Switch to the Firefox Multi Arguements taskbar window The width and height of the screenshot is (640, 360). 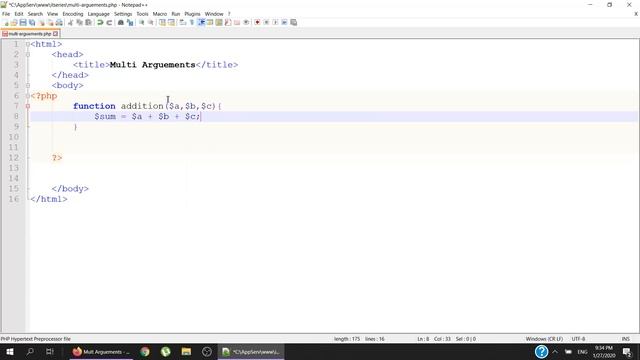101,351
